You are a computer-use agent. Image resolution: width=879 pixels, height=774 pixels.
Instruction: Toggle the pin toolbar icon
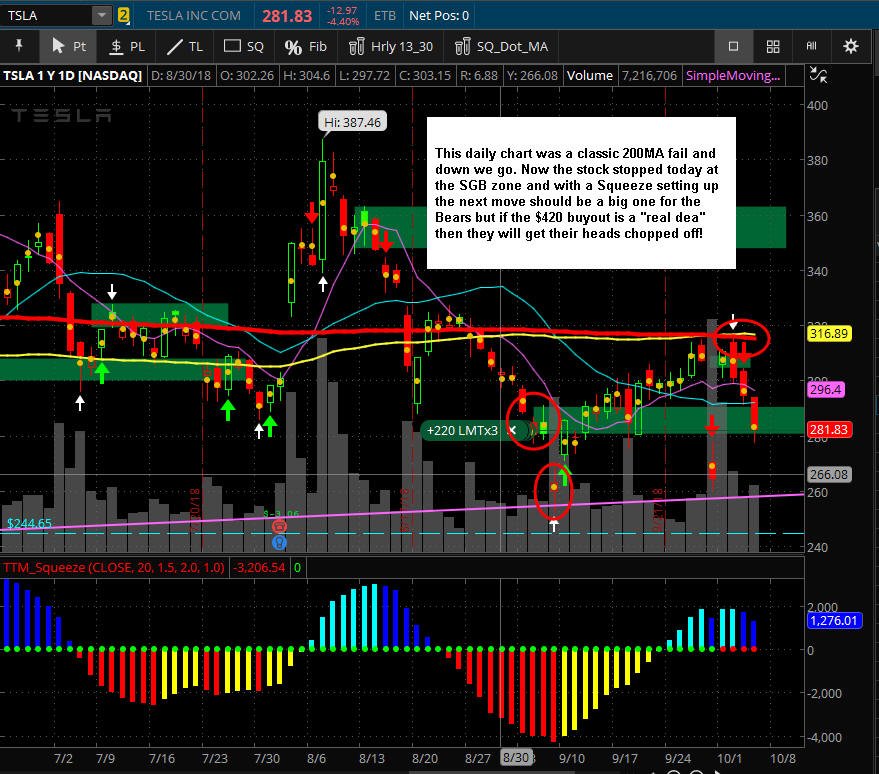19,46
